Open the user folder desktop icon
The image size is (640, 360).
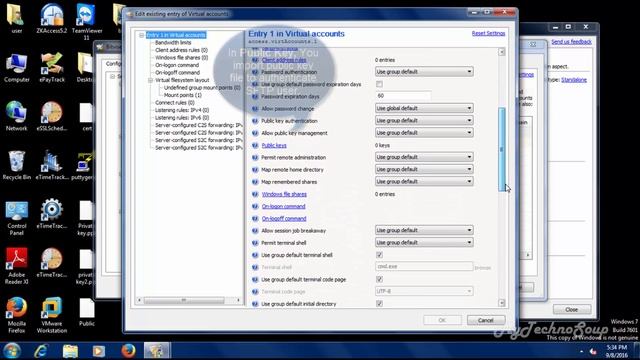click(17, 18)
